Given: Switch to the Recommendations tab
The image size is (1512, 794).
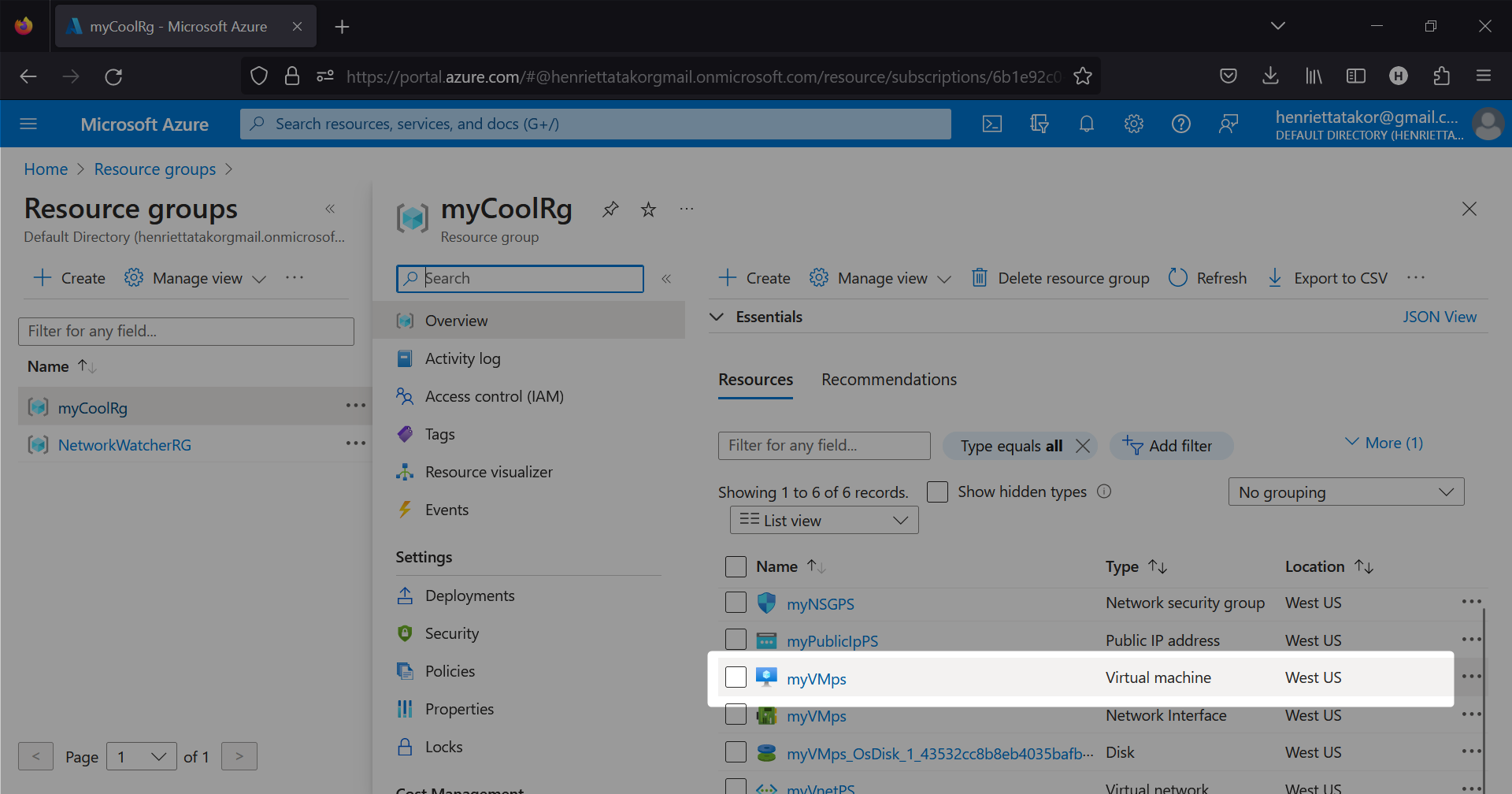Looking at the screenshot, I should point(889,380).
